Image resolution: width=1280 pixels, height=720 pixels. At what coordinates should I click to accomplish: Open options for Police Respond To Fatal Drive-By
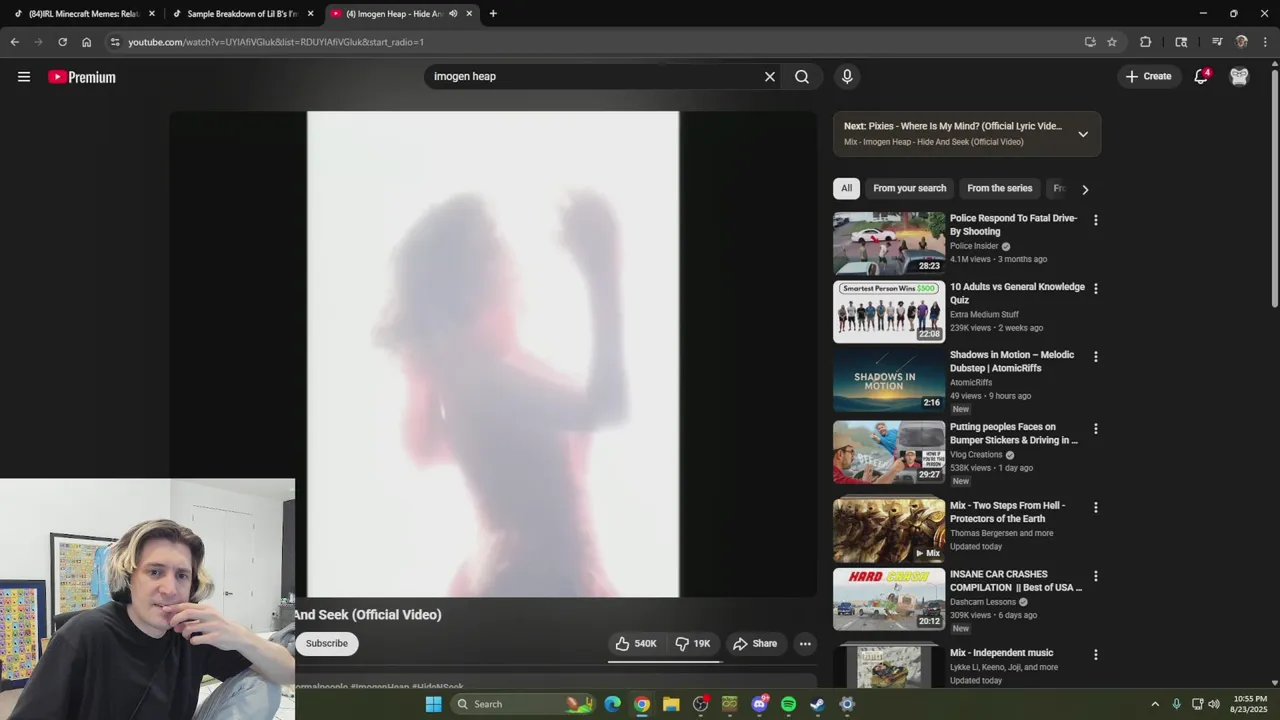(1096, 220)
